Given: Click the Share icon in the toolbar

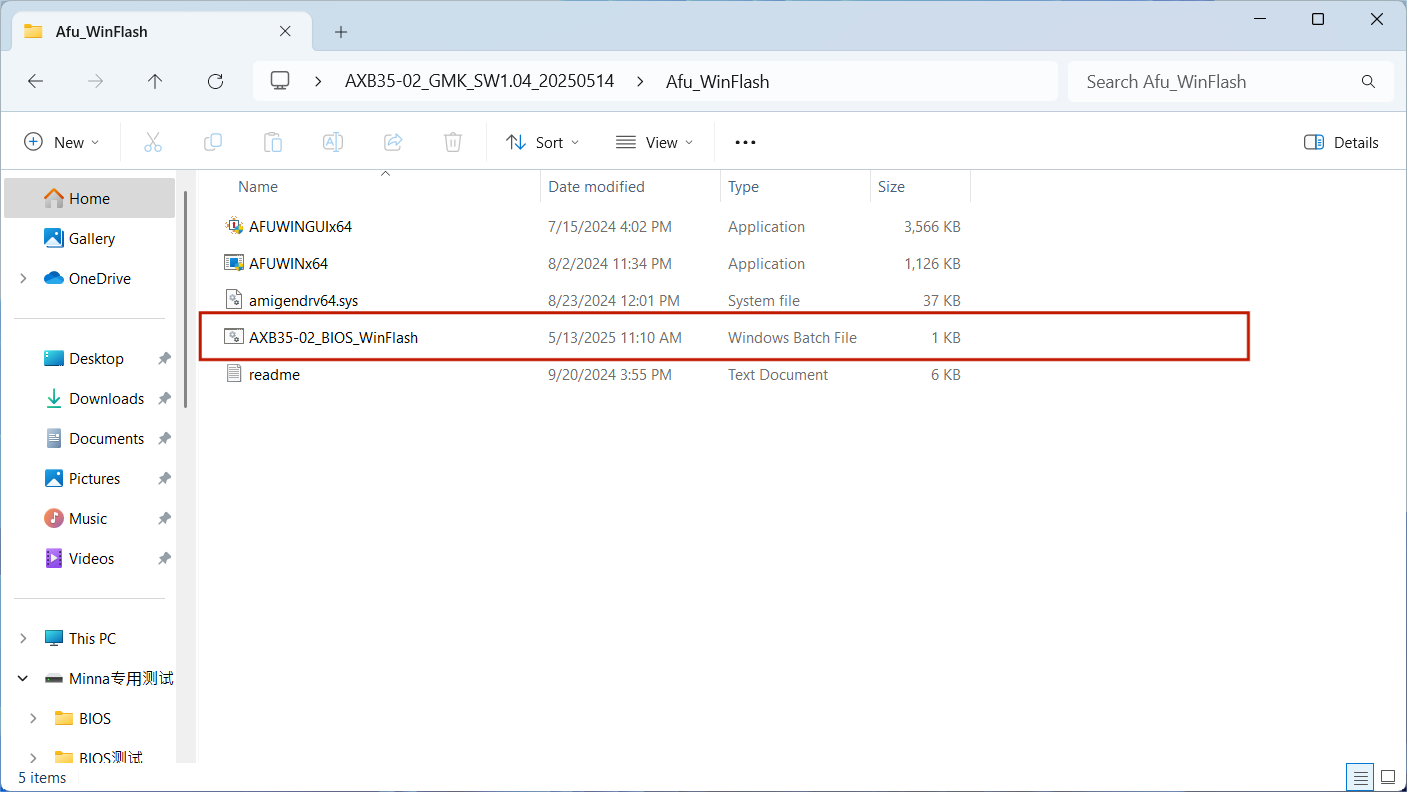Looking at the screenshot, I should tap(393, 142).
